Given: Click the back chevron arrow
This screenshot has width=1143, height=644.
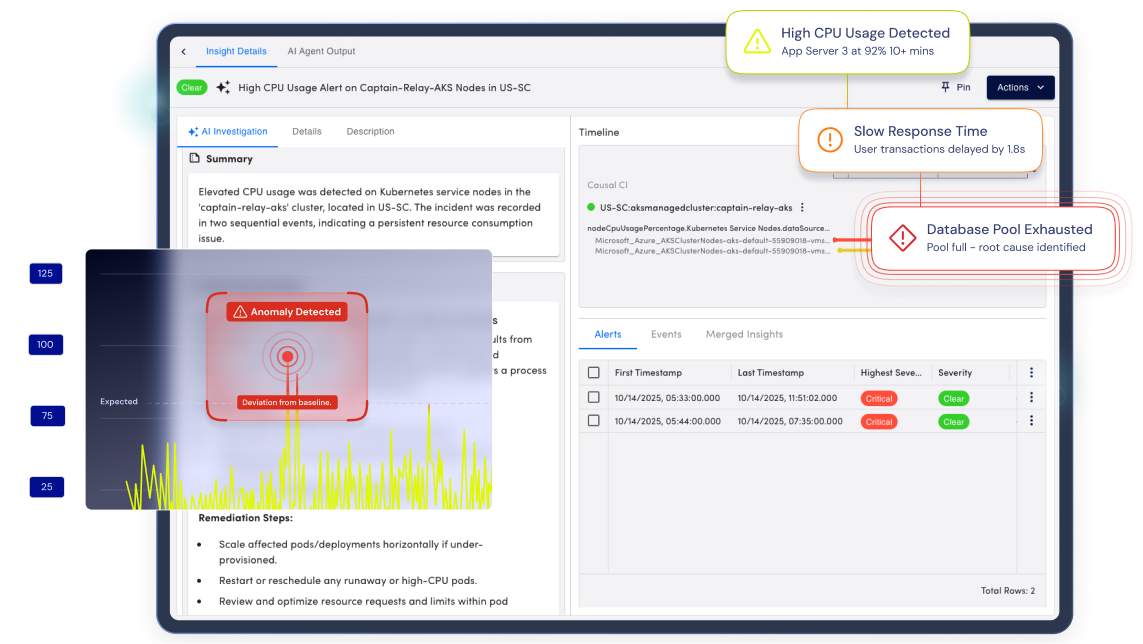Looking at the screenshot, I should tap(184, 52).
